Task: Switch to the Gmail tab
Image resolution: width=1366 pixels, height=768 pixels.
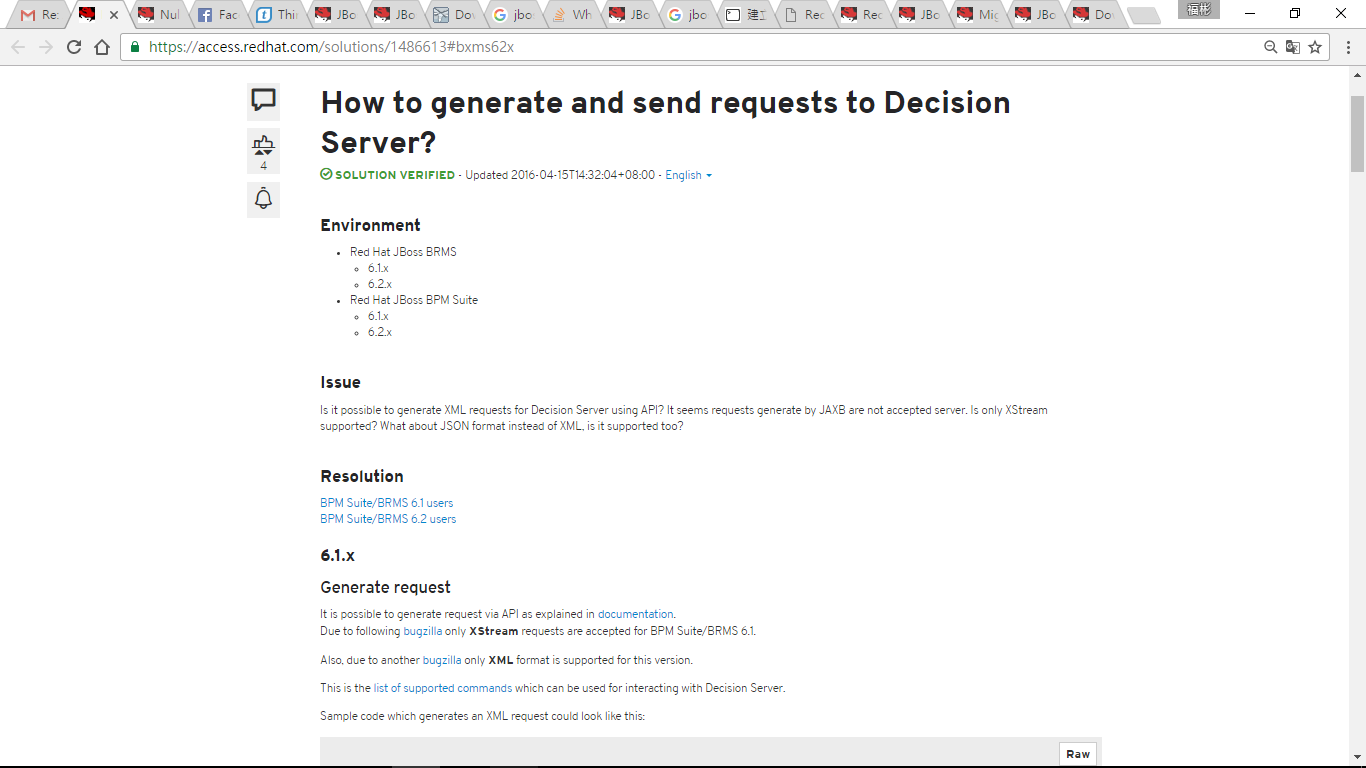Action: point(40,15)
